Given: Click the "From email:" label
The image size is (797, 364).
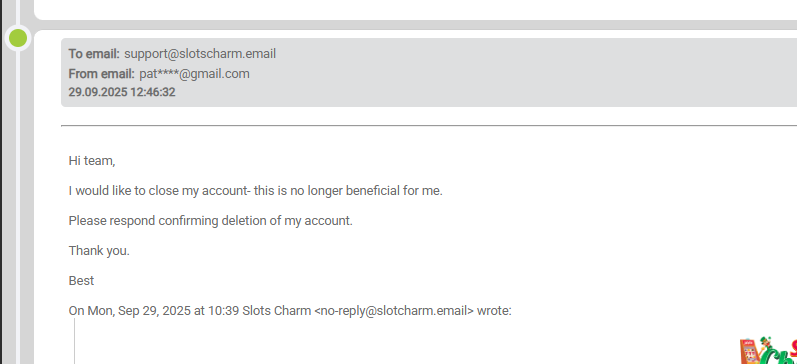Looking at the screenshot, I should [x=102, y=74].
